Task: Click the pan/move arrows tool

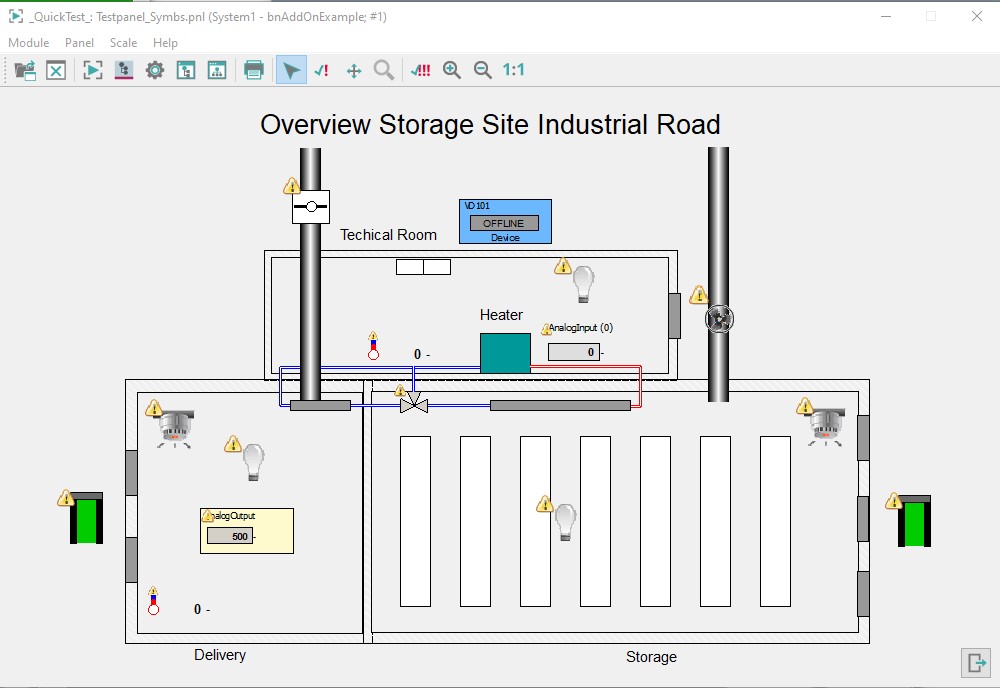Action: pyautogui.click(x=353, y=70)
